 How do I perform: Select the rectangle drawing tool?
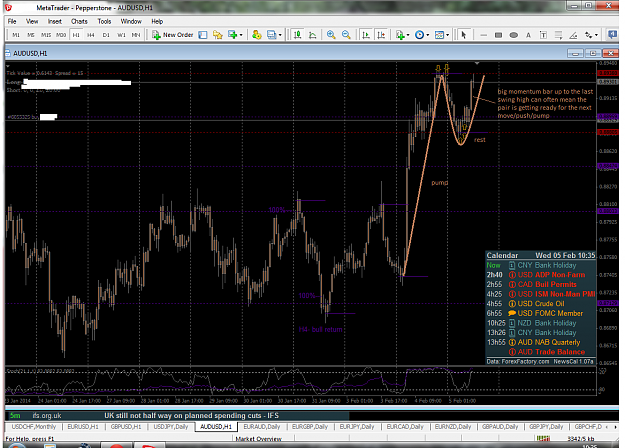[x=498, y=35]
